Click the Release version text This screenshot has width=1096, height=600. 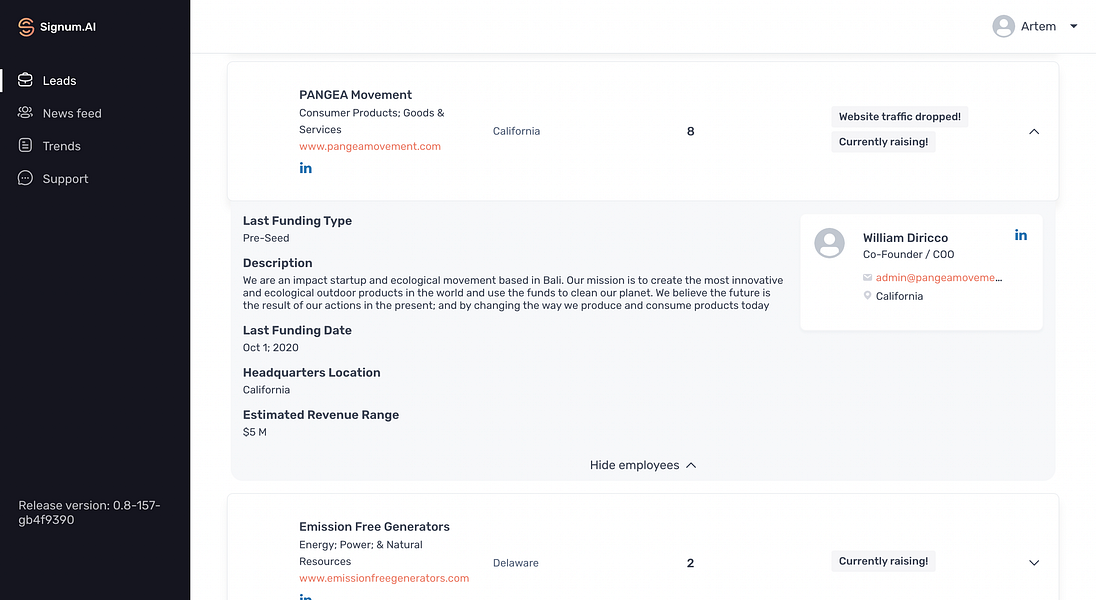click(89, 513)
